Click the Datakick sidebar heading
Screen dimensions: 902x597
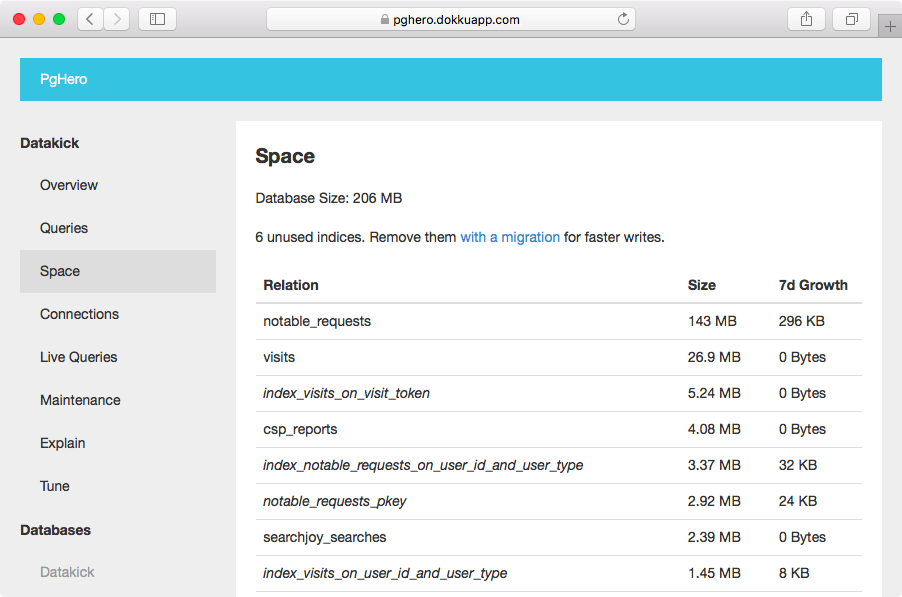[49, 143]
